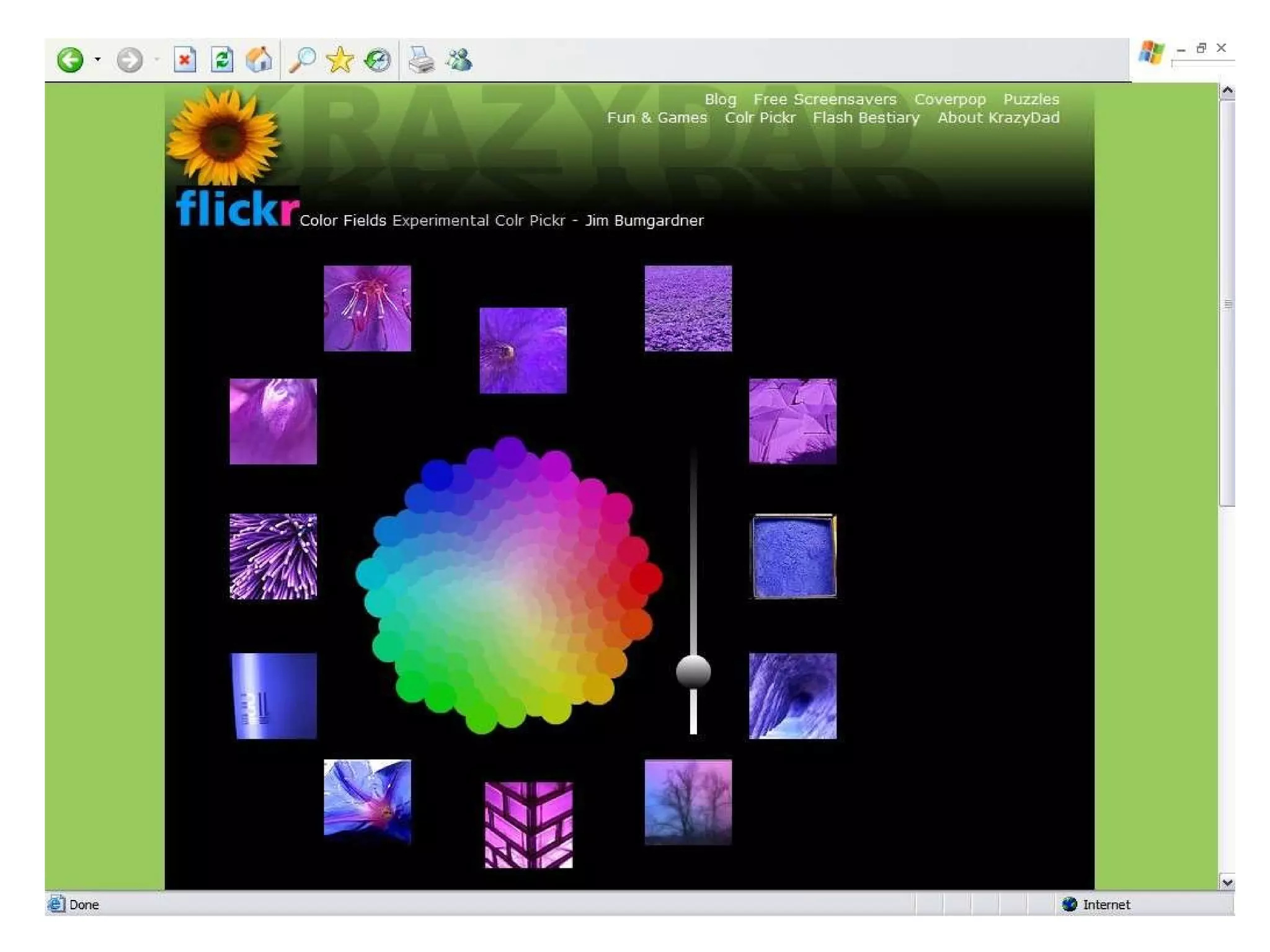Click the scroll-down arrow on the page scrollbar
The height and width of the screenshot is (952, 1270).
pyautogui.click(x=1227, y=882)
